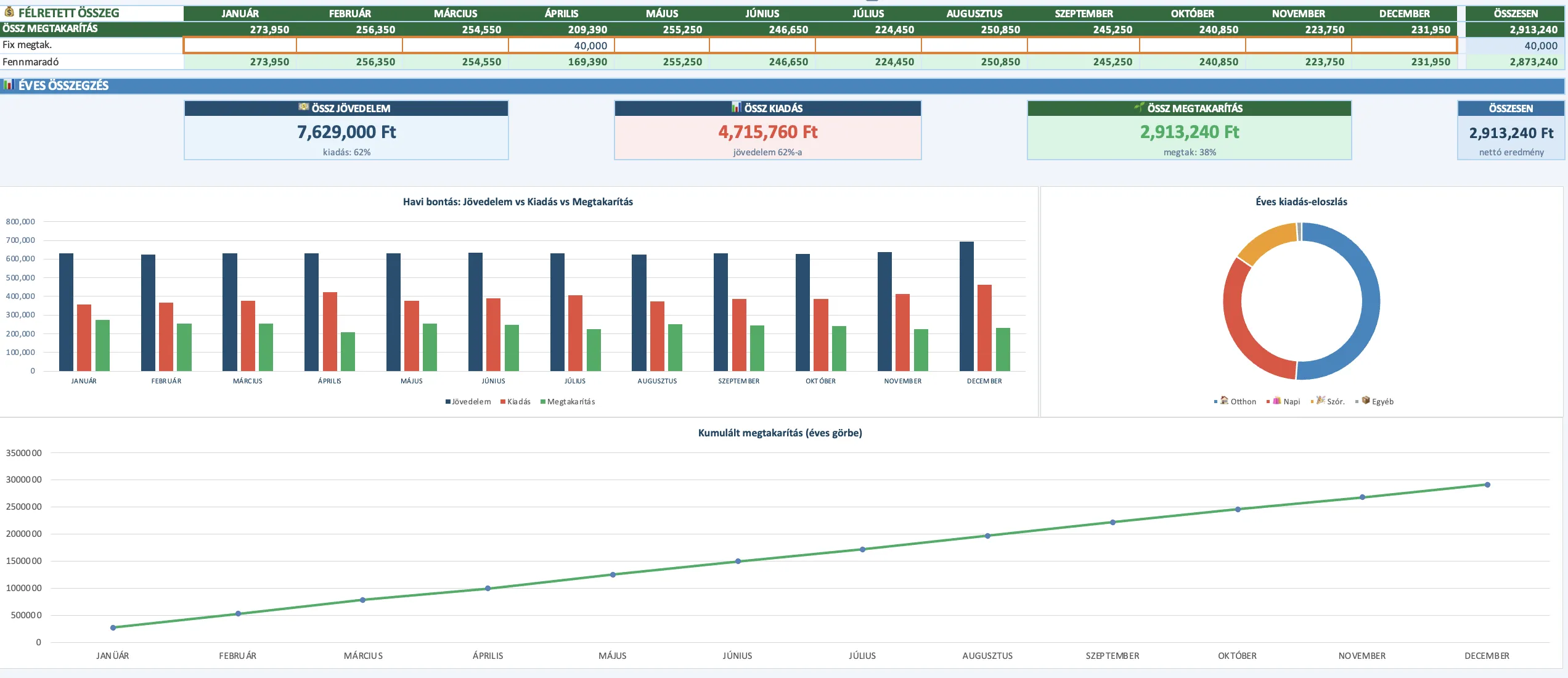Click the December Jövedelem bar in monthly chart
Screen dimensions: 1568x678
[966, 306]
